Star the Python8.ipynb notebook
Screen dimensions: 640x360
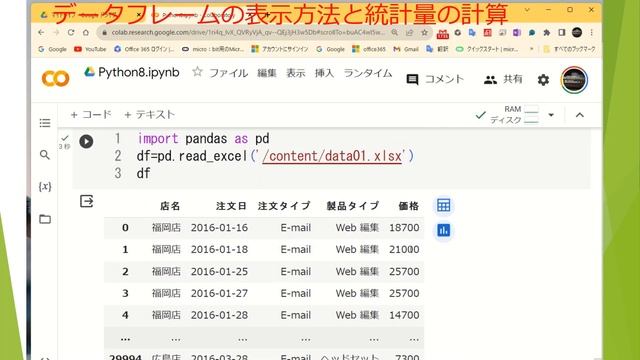[x=197, y=72]
